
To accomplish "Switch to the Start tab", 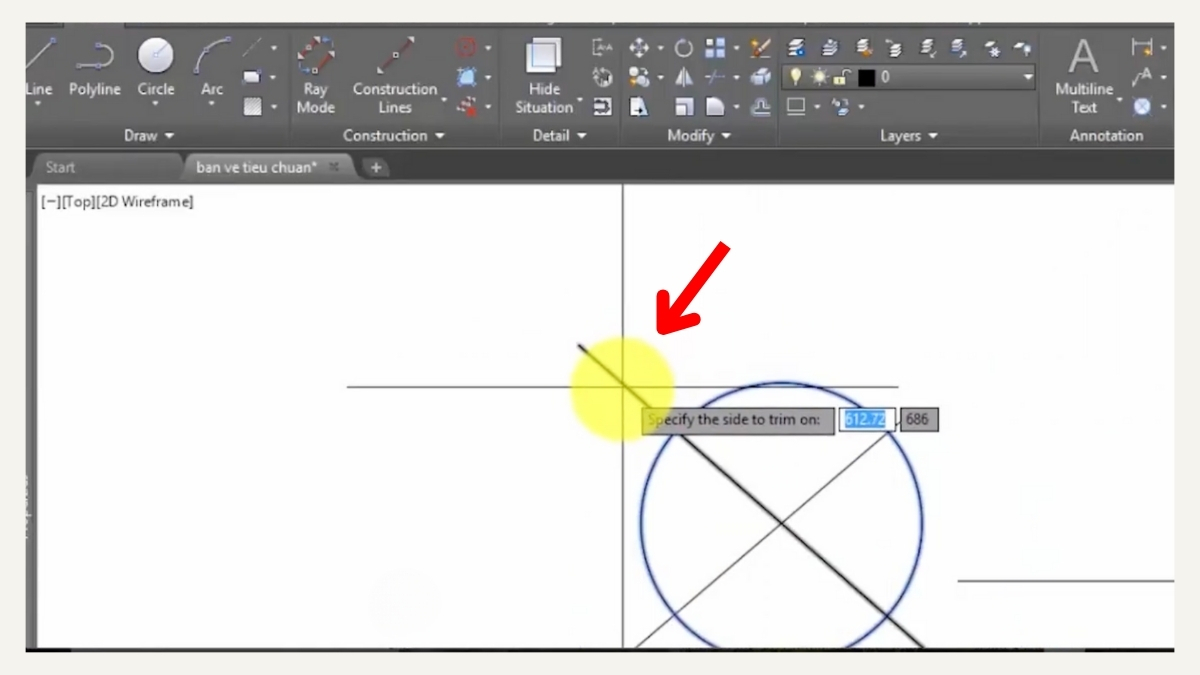I will point(104,167).
